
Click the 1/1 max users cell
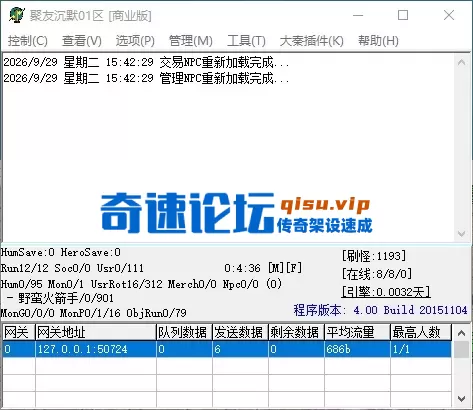[421, 349]
